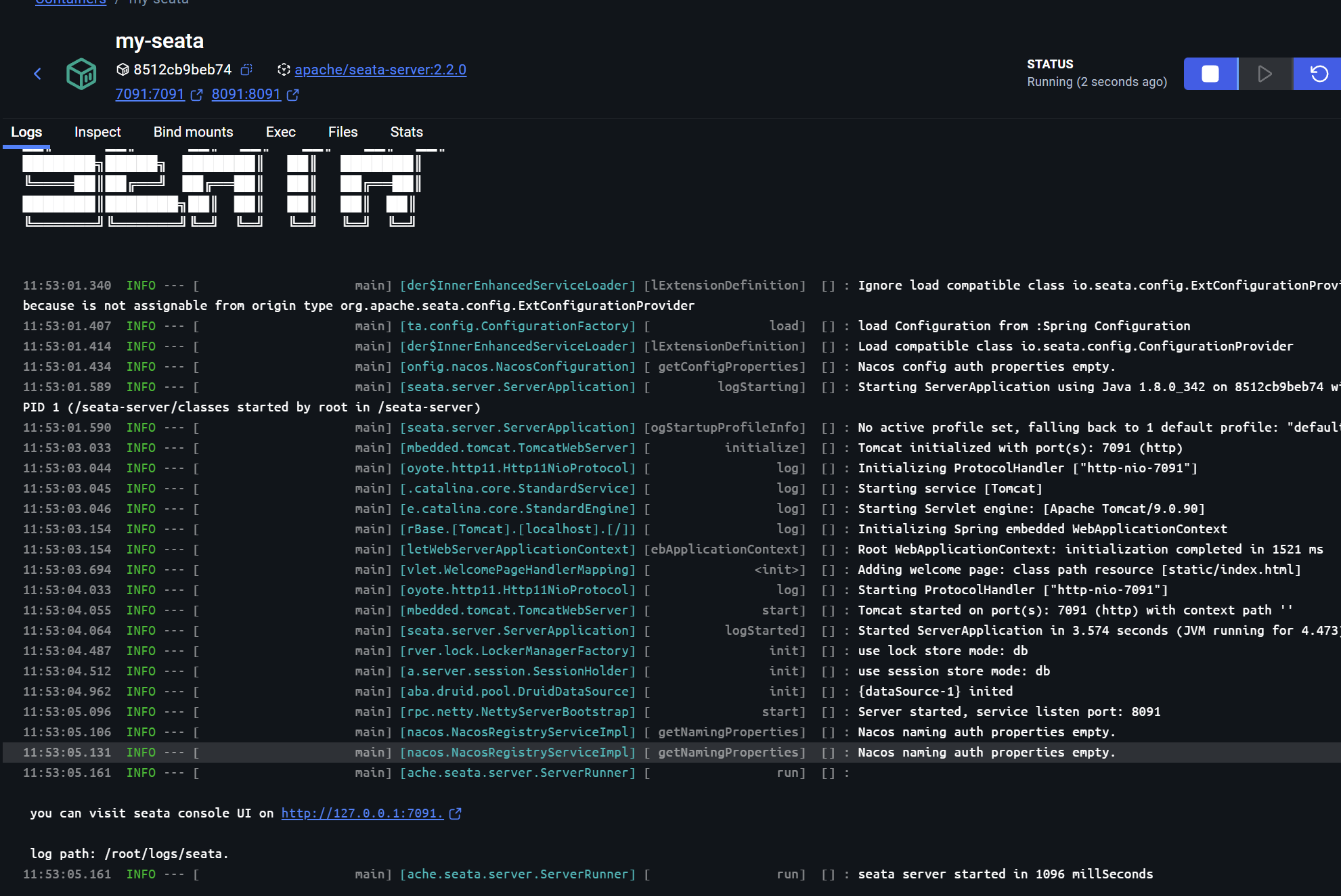Open the Exec tab
Viewport: 1341px width, 896px height.
(x=280, y=132)
